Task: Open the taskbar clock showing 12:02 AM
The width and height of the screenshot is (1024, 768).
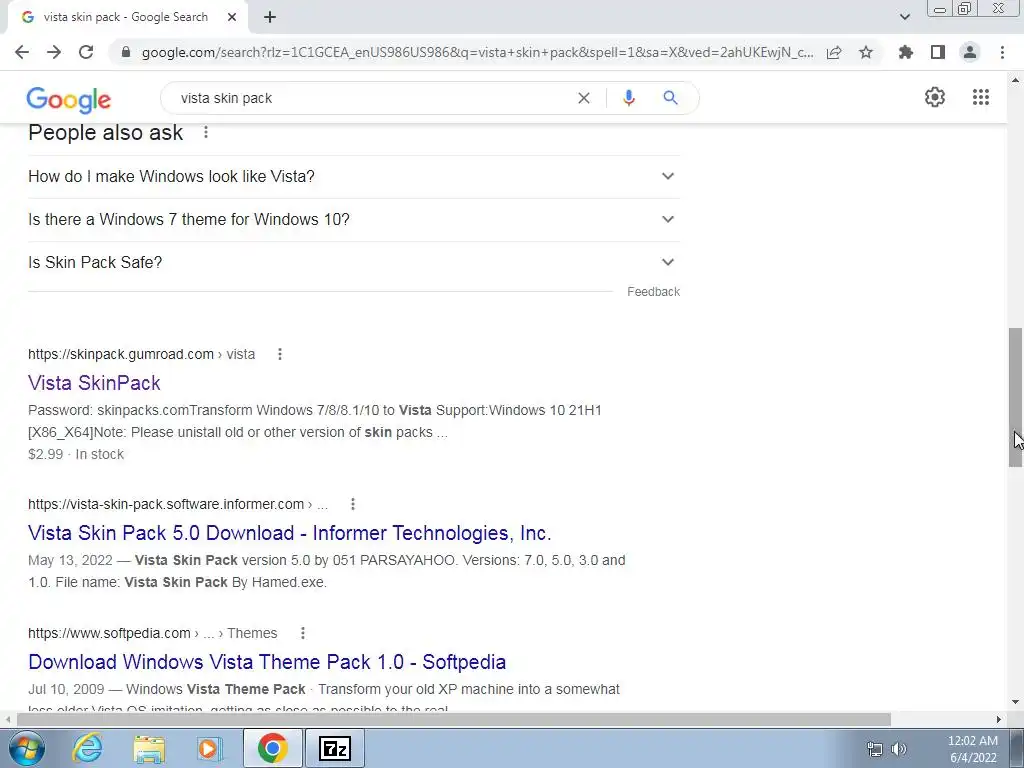Action: click(972, 749)
